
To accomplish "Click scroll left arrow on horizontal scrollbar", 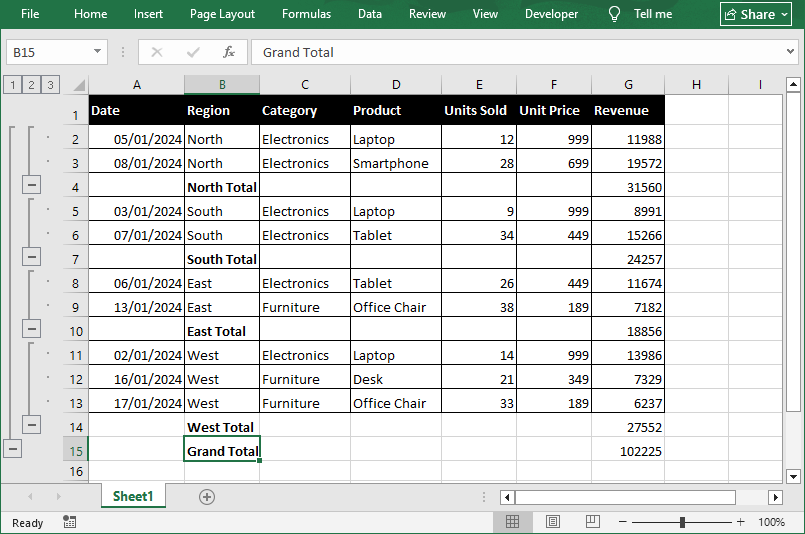I will coord(507,497).
